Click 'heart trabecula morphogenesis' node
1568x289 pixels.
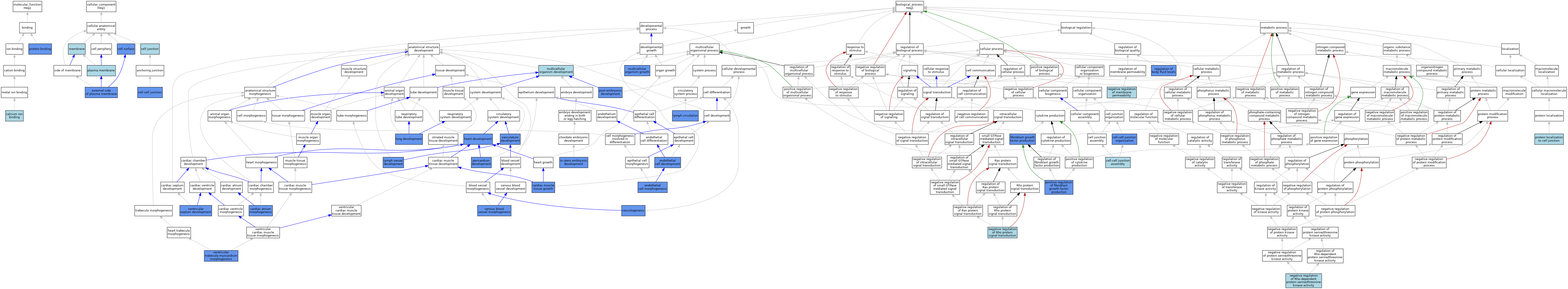tap(179, 232)
